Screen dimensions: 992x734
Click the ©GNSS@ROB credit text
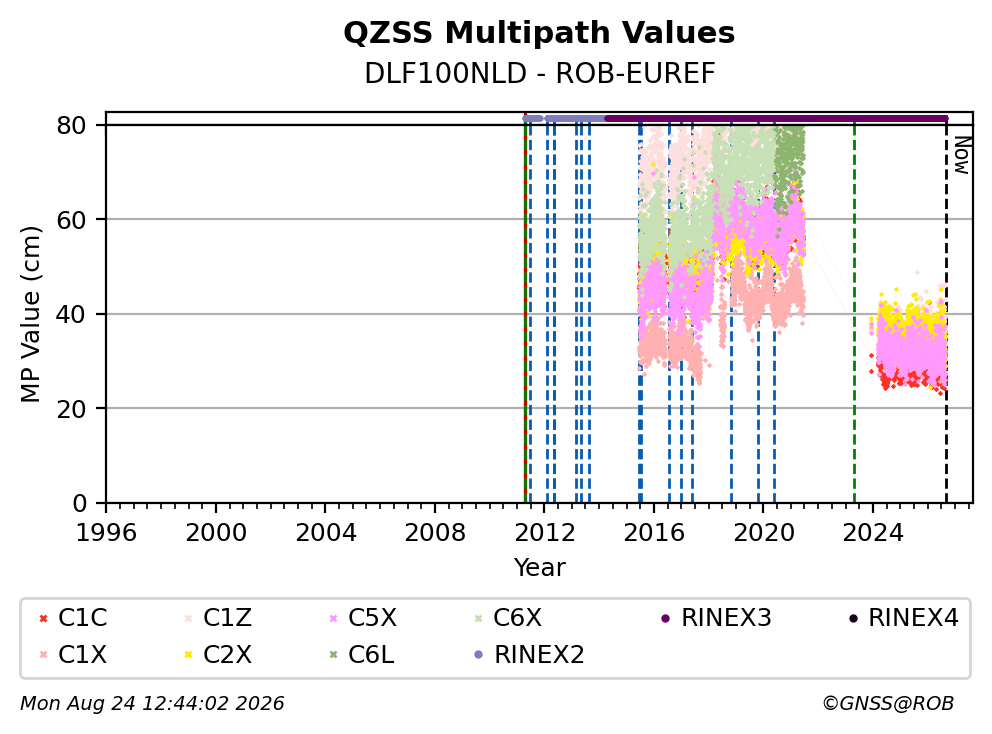[888, 704]
